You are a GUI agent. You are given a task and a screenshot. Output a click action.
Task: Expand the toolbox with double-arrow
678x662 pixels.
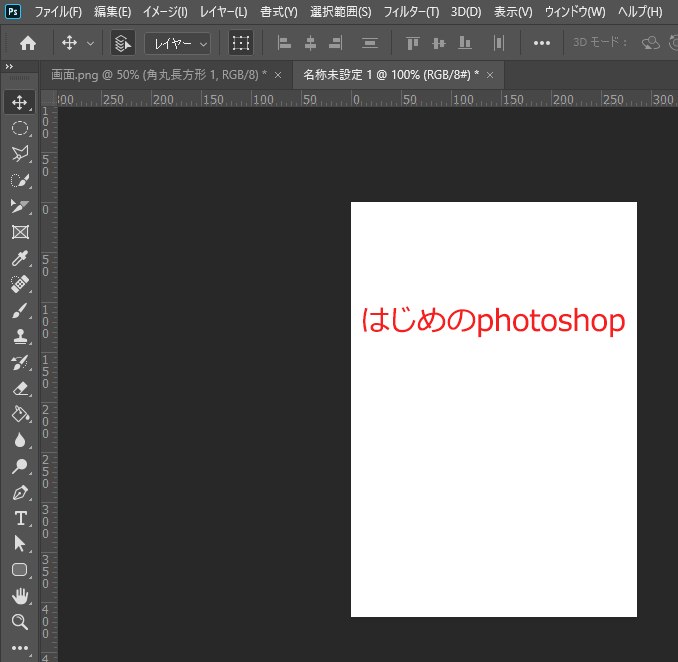[x=9, y=67]
